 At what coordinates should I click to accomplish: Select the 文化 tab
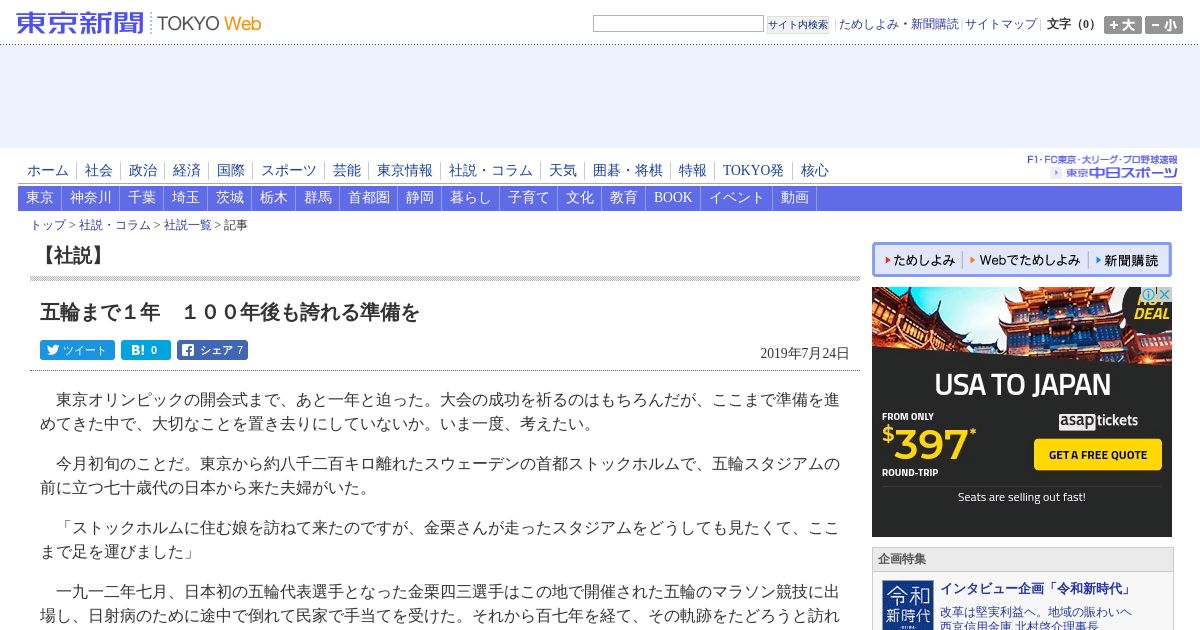(x=580, y=198)
